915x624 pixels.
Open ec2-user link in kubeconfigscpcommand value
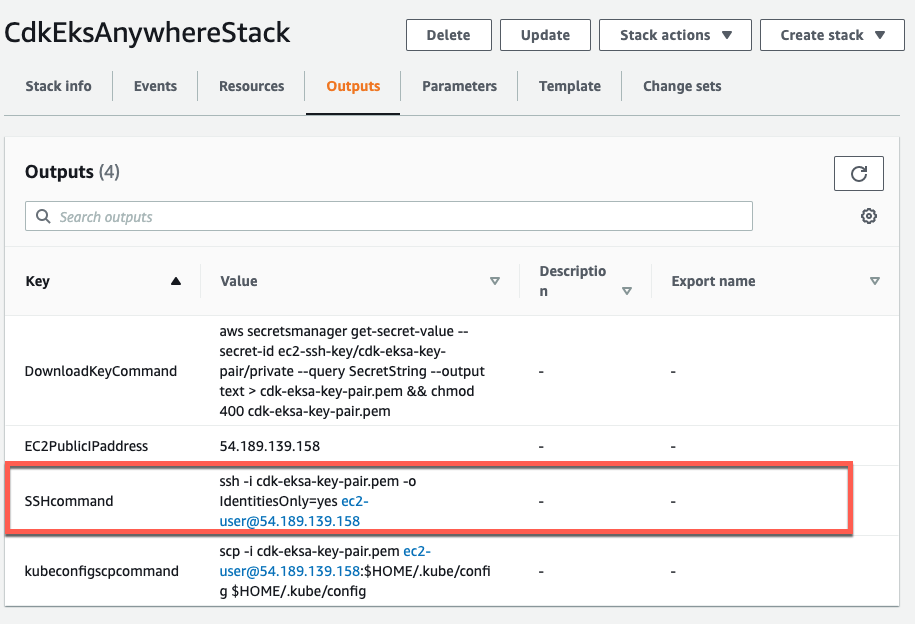pyautogui.click(x=325, y=561)
